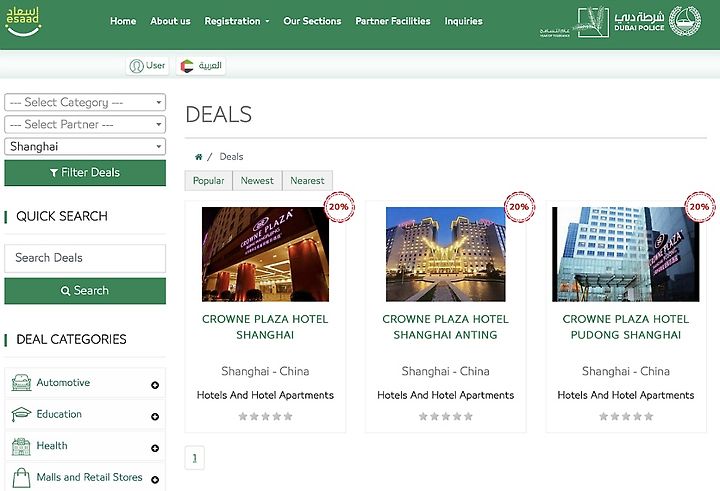Open the User login button
This screenshot has height=491, width=720.
(x=147, y=66)
